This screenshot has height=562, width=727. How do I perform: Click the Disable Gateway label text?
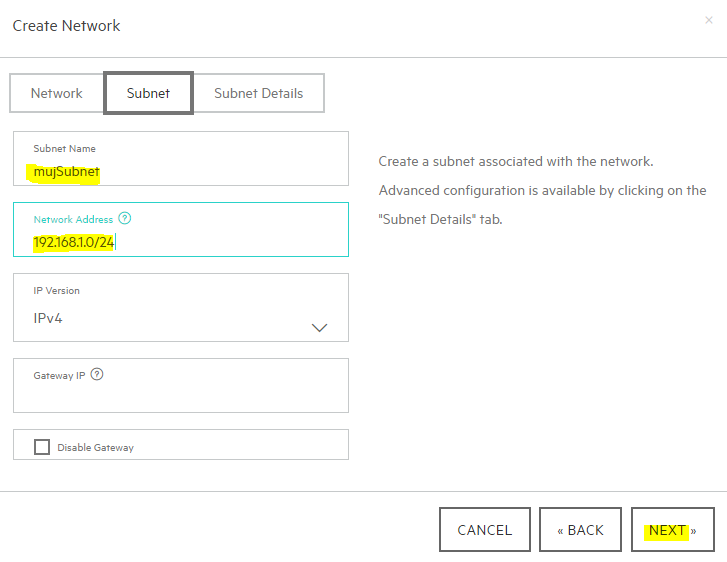pyautogui.click(x=96, y=447)
